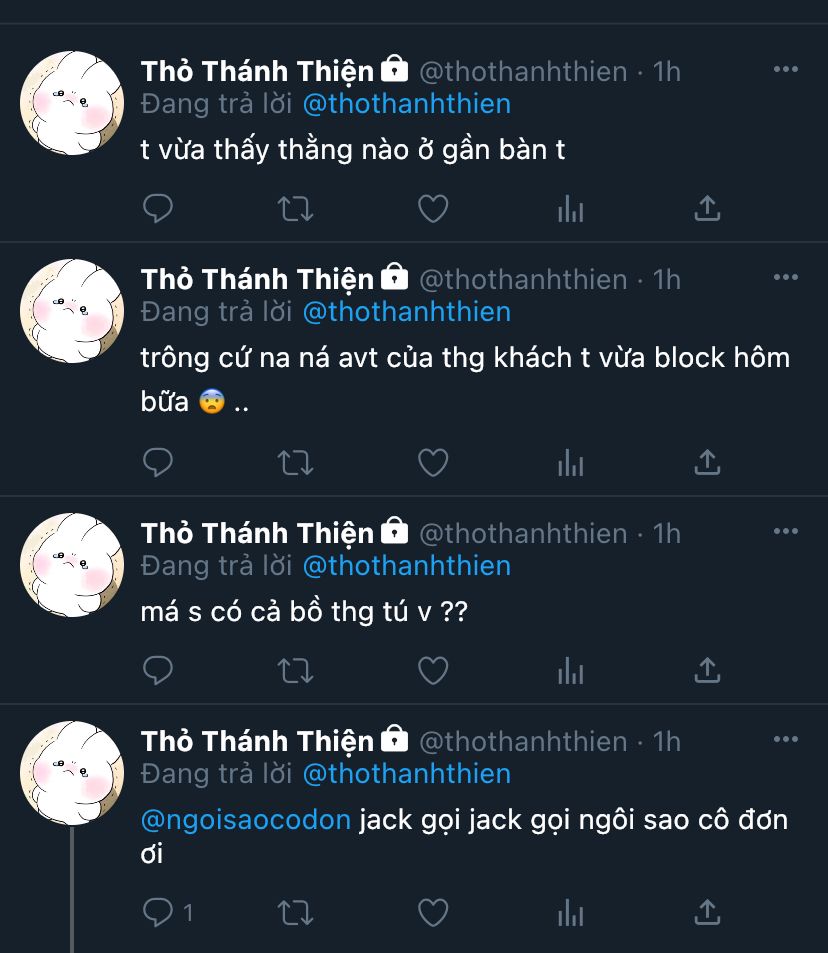The height and width of the screenshot is (953, 828).
Task: Open more options on 'gần bàn t' tweet
Action: coord(785,69)
